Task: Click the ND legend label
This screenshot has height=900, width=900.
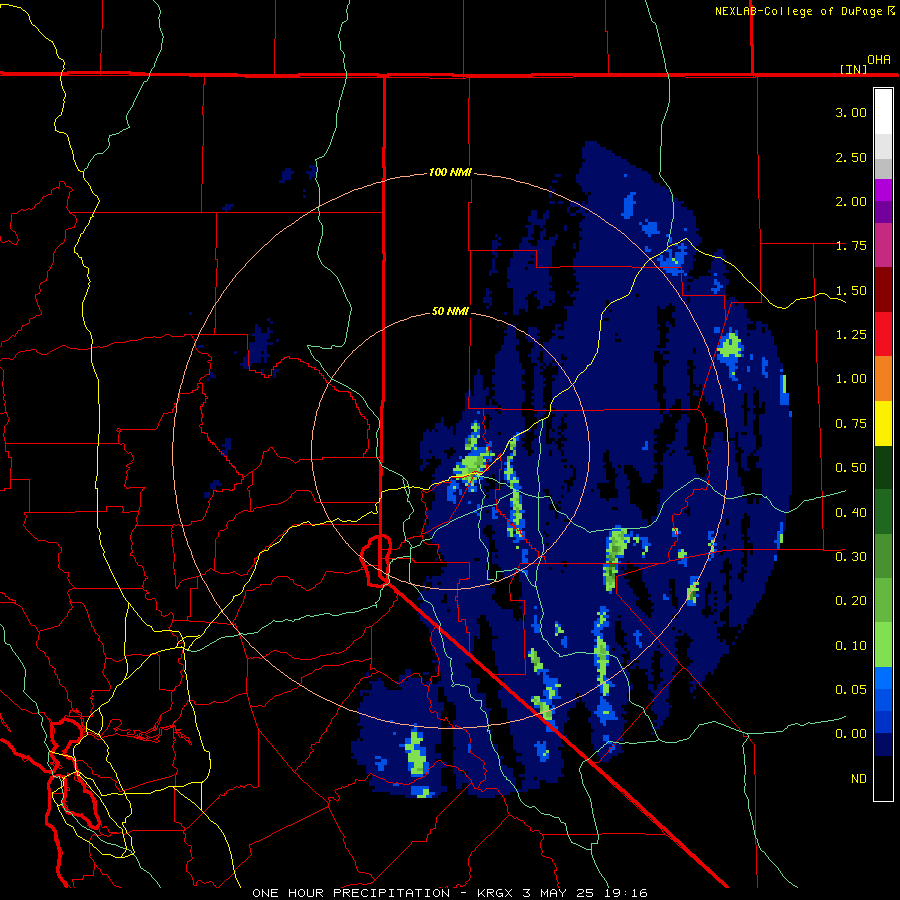Action: (859, 778)
